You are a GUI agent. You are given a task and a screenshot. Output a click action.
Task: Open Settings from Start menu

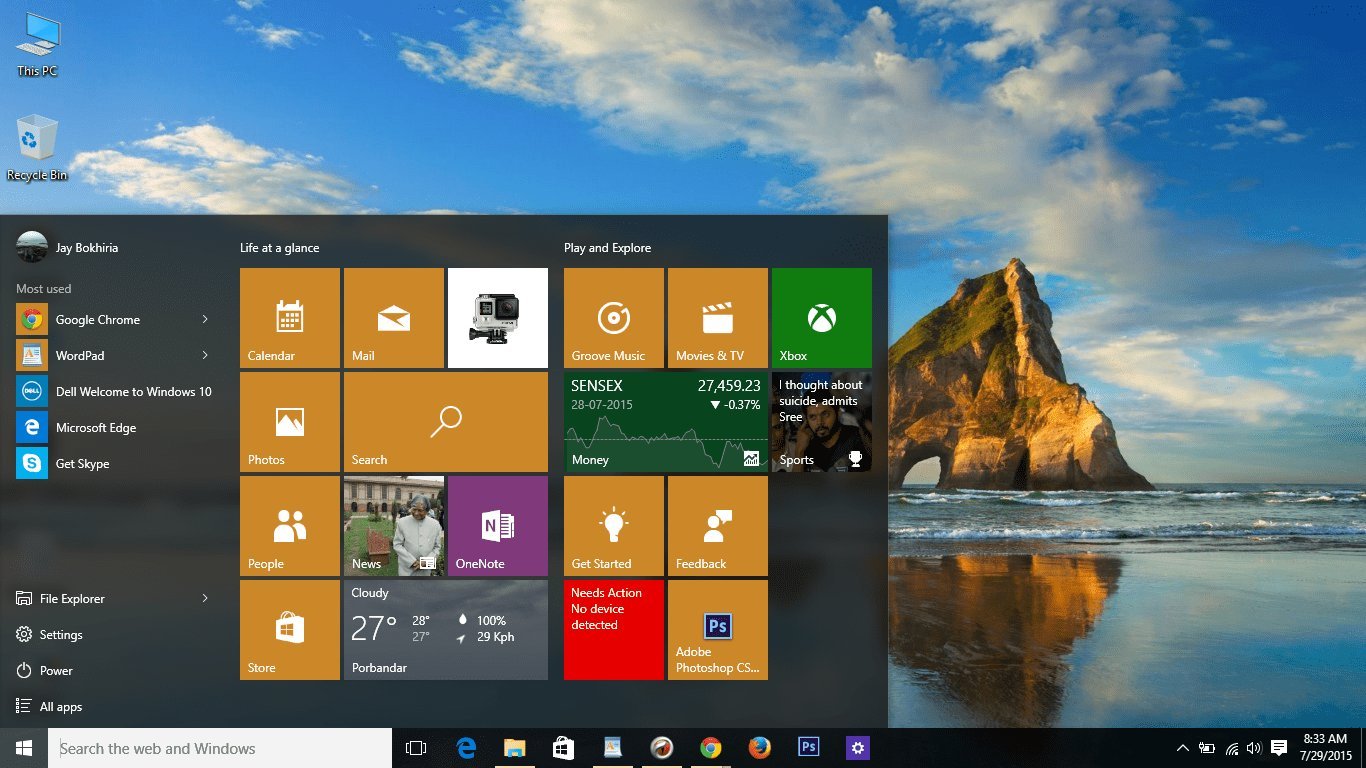coord(60,635)
